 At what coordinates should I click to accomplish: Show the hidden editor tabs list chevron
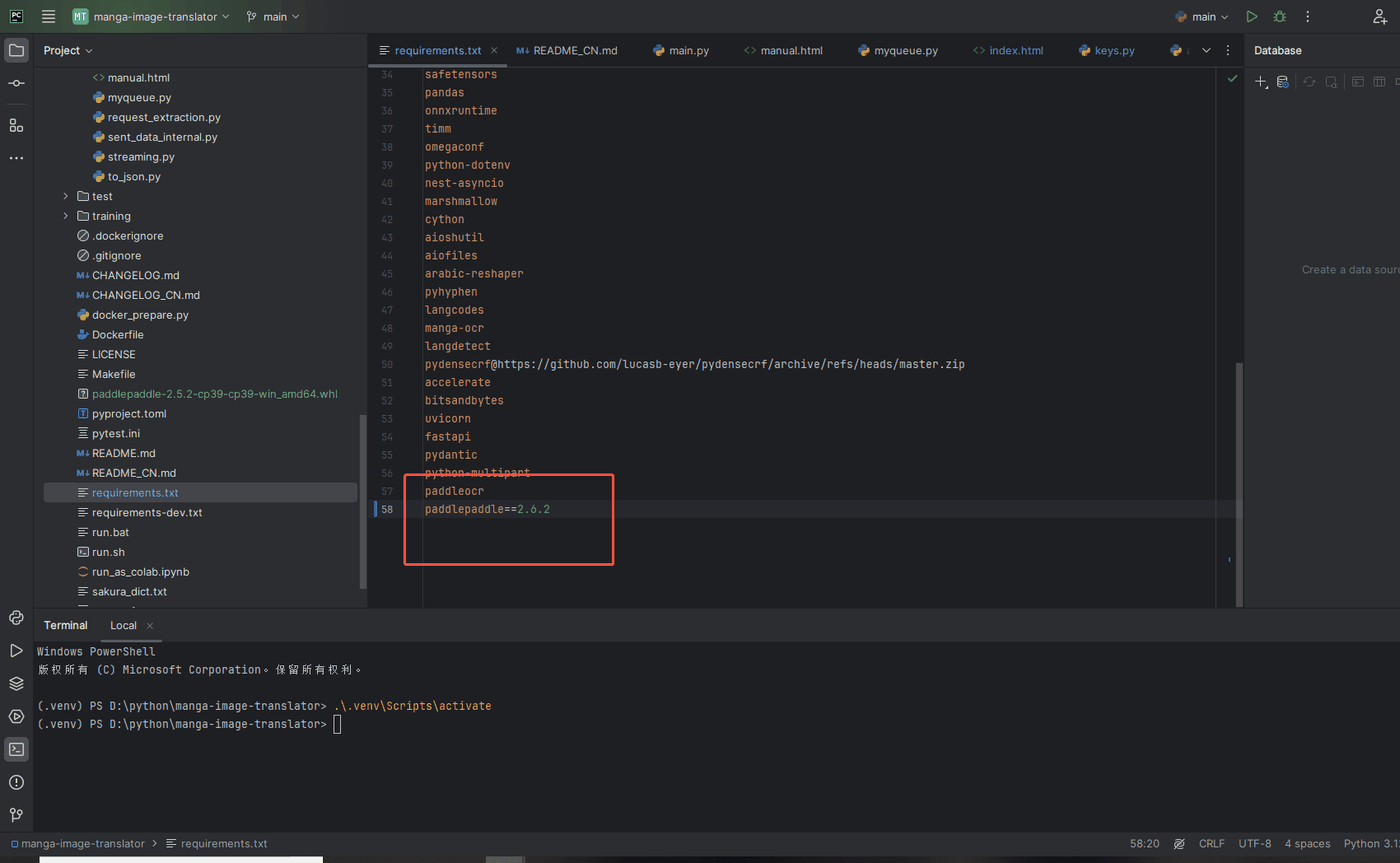pos(1206,50)
